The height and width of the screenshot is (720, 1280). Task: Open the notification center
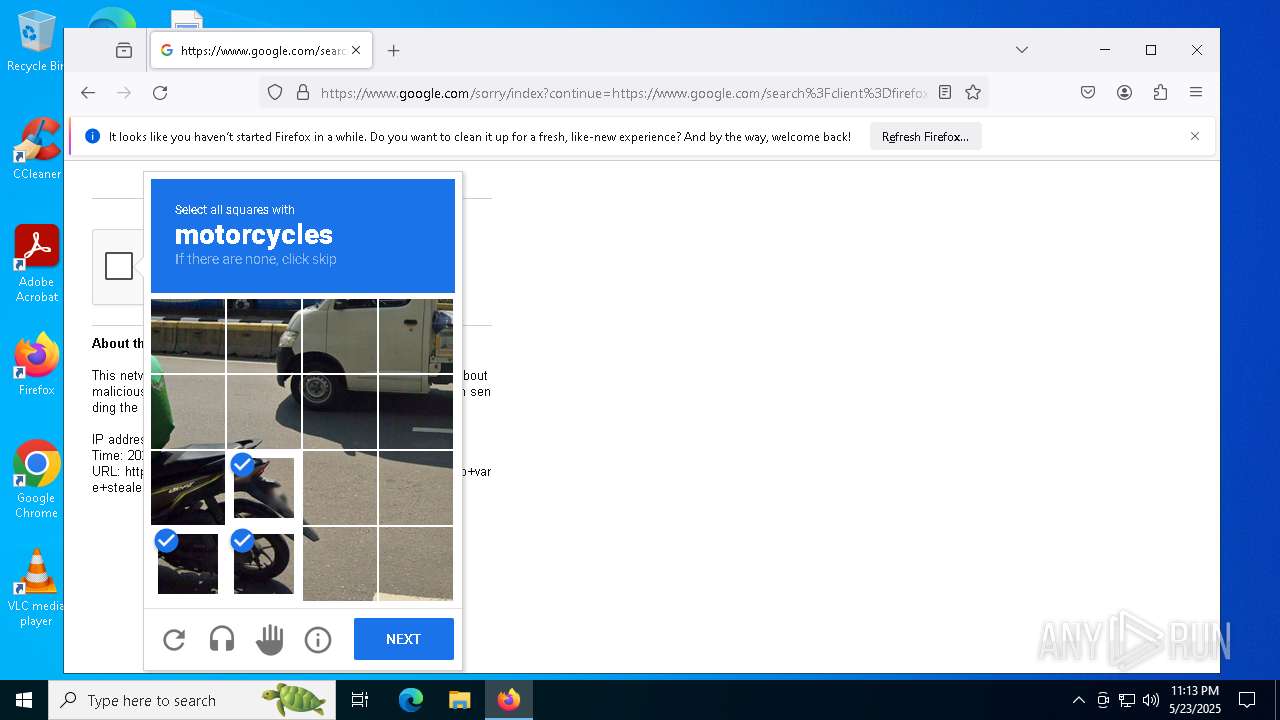tap(1247, 700)
